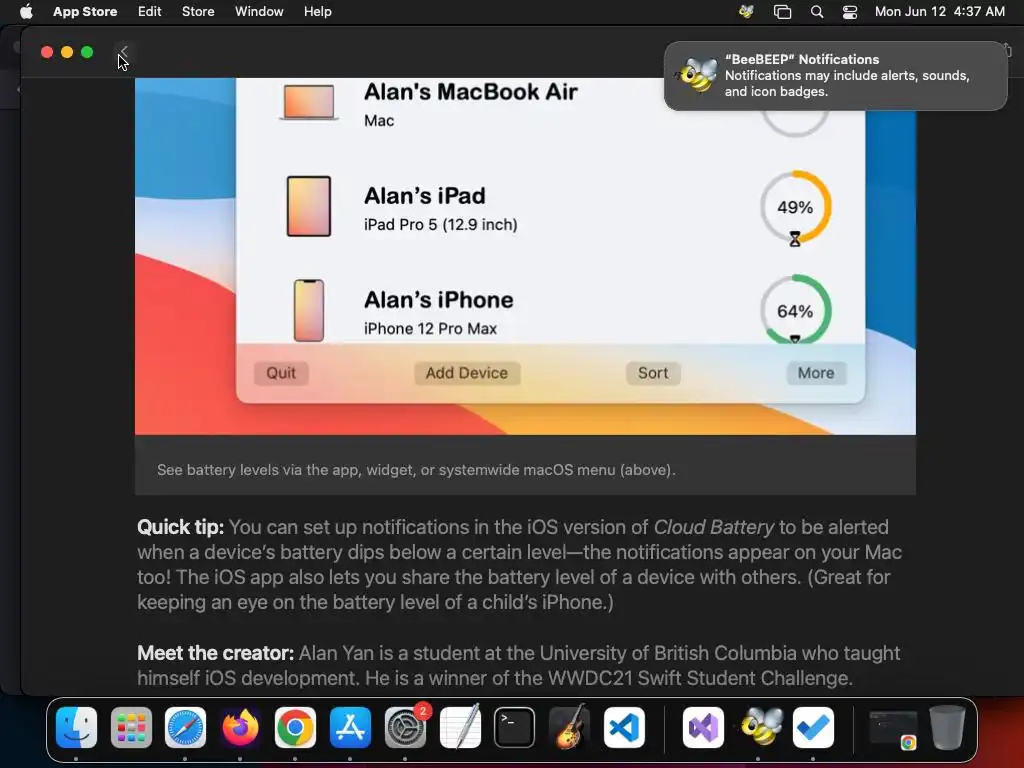Close the App Store window

pyautogui.click(x=46, y=52)
